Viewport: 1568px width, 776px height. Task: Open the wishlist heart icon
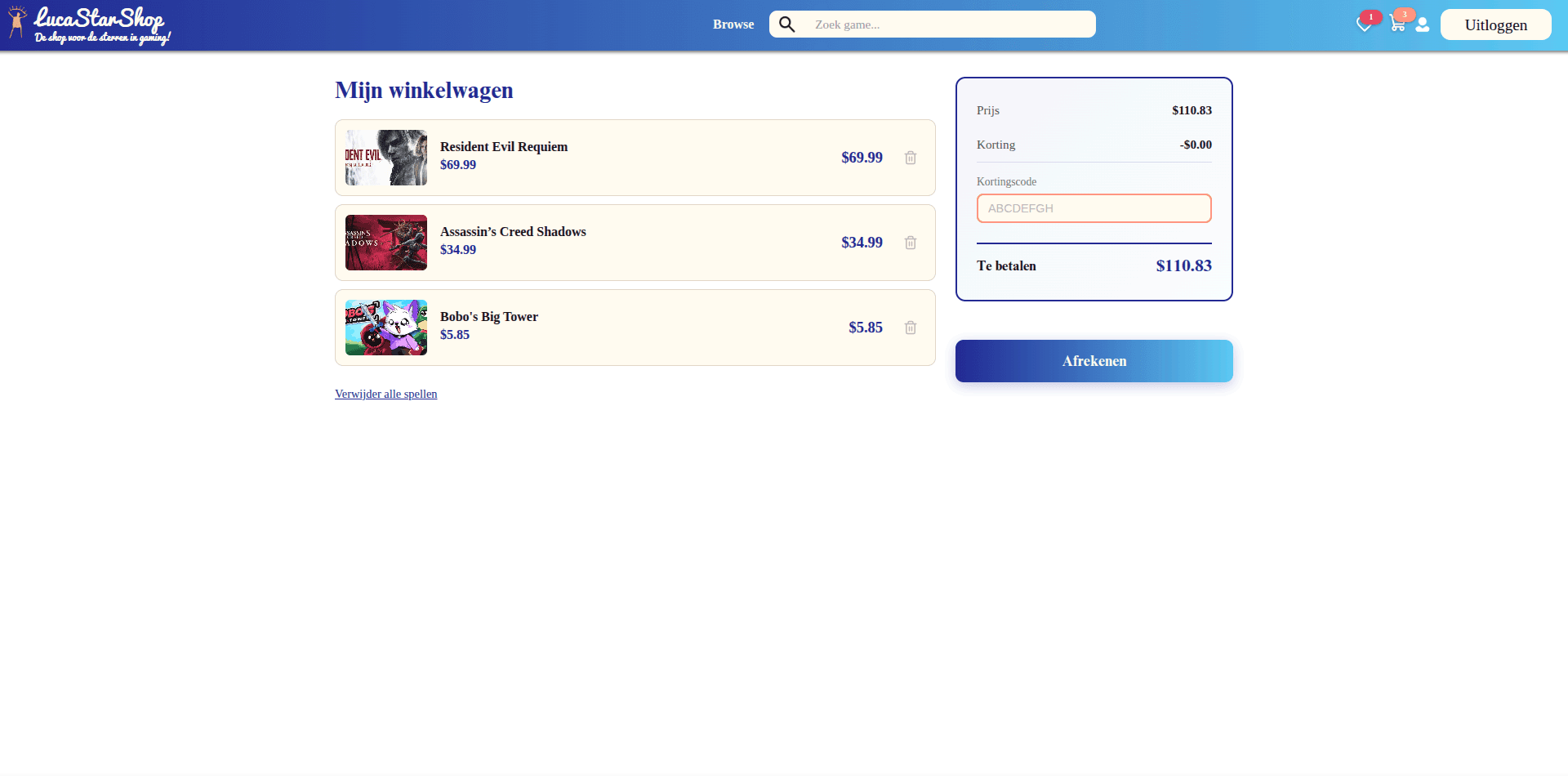tap(1363, 25)
